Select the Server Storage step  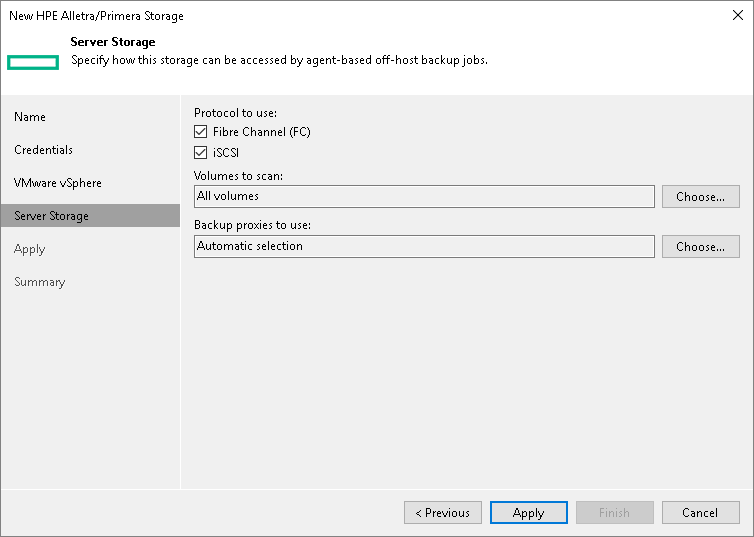pyautogui.click(x=90, y=216)
